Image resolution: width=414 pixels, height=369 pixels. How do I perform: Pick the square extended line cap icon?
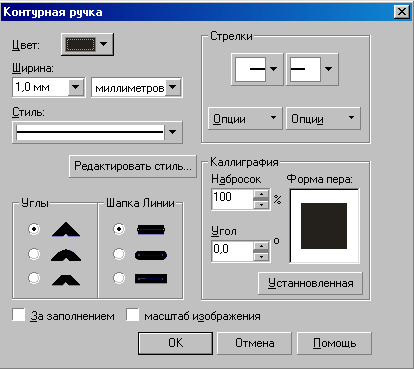coord(151,279)
